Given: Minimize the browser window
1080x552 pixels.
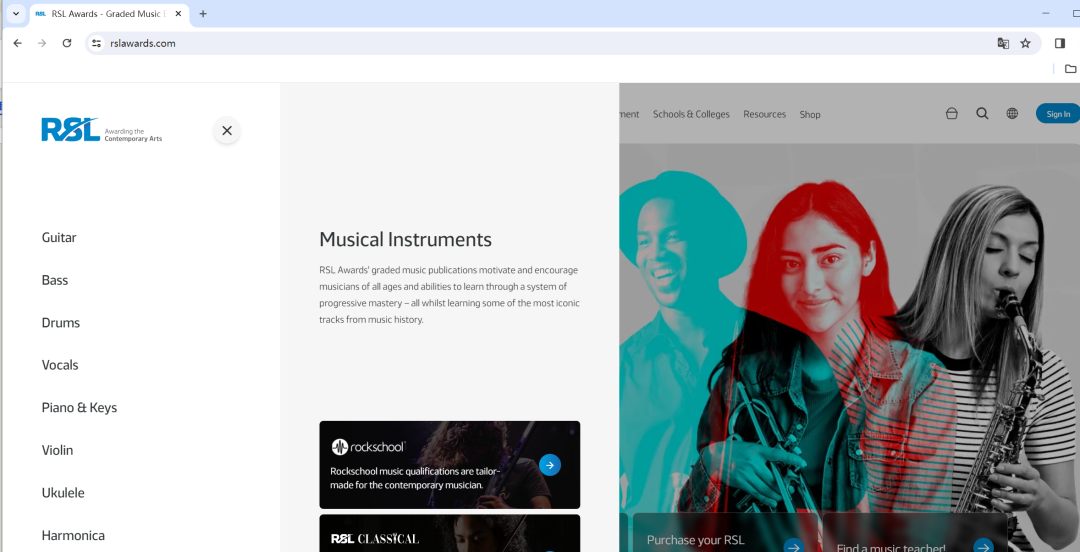Looking at the screenshot, I should (x=1046, y=14).
